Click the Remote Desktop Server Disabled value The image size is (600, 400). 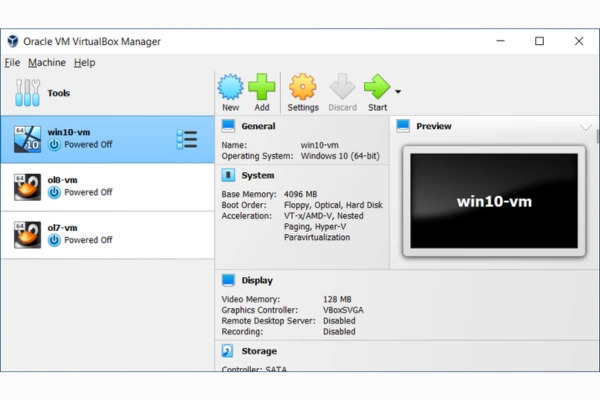(x=339, y=321)
